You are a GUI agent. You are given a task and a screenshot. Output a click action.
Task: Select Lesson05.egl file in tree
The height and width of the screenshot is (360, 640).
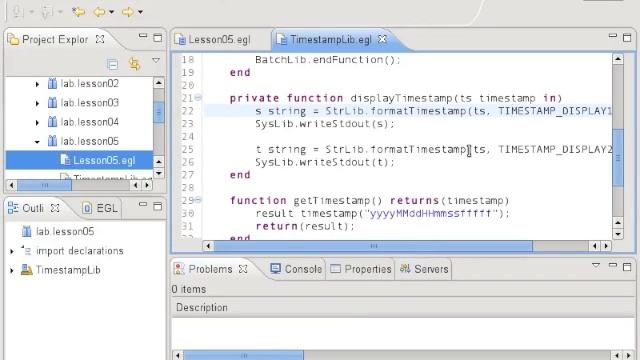click(104, 160)
